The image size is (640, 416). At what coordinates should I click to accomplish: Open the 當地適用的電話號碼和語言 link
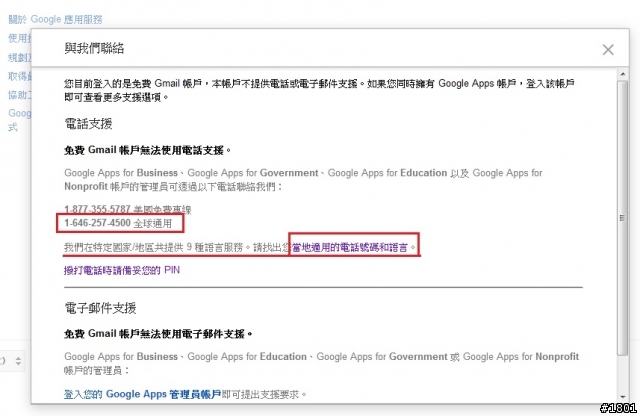click(x=350, y=247)
